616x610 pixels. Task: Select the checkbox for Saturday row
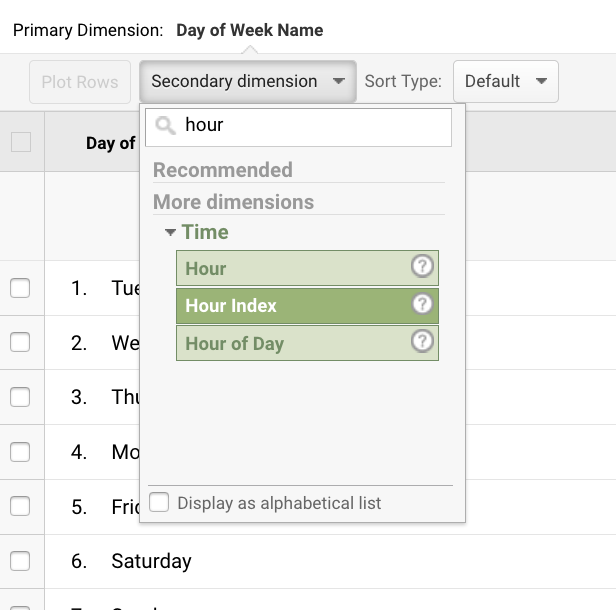coord(20,560)
